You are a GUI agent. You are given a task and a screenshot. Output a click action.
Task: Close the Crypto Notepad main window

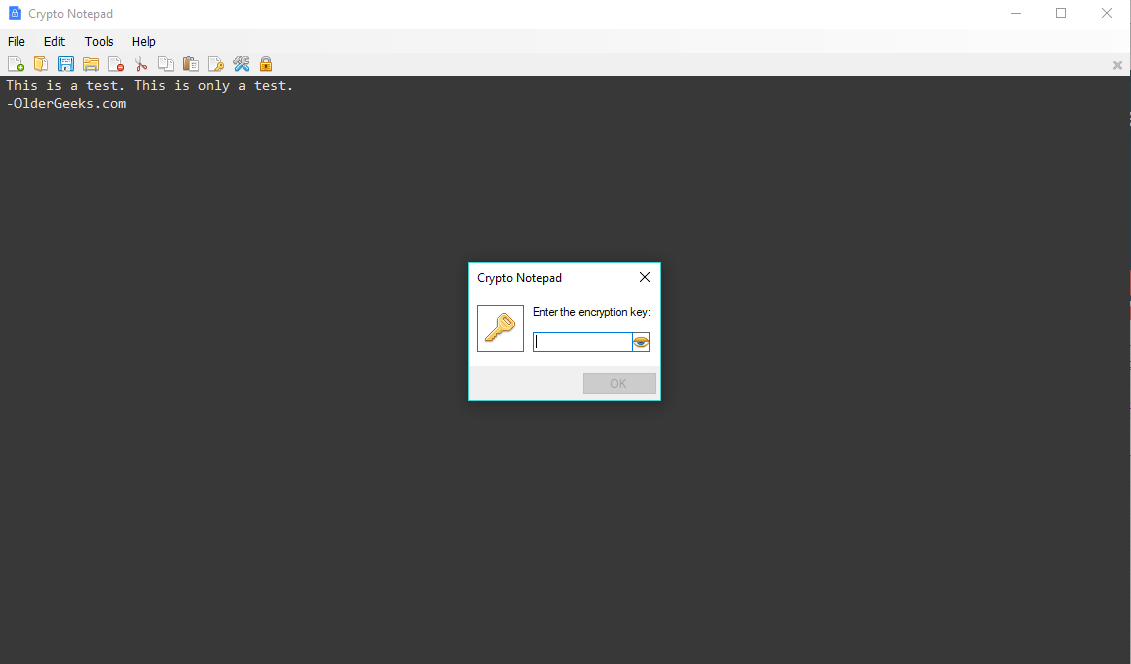1106,13
